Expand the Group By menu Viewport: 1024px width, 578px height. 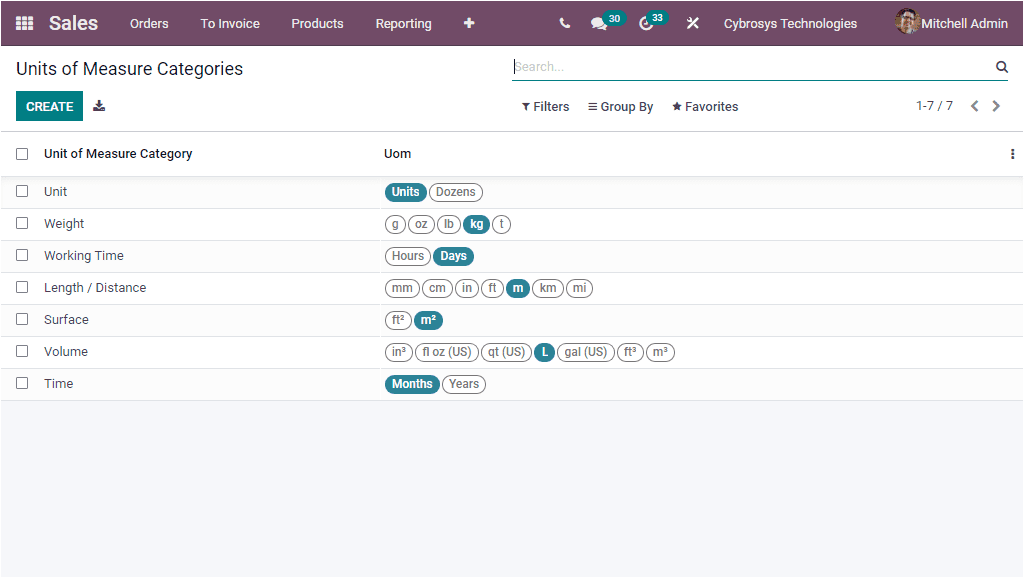click(620, 106)
